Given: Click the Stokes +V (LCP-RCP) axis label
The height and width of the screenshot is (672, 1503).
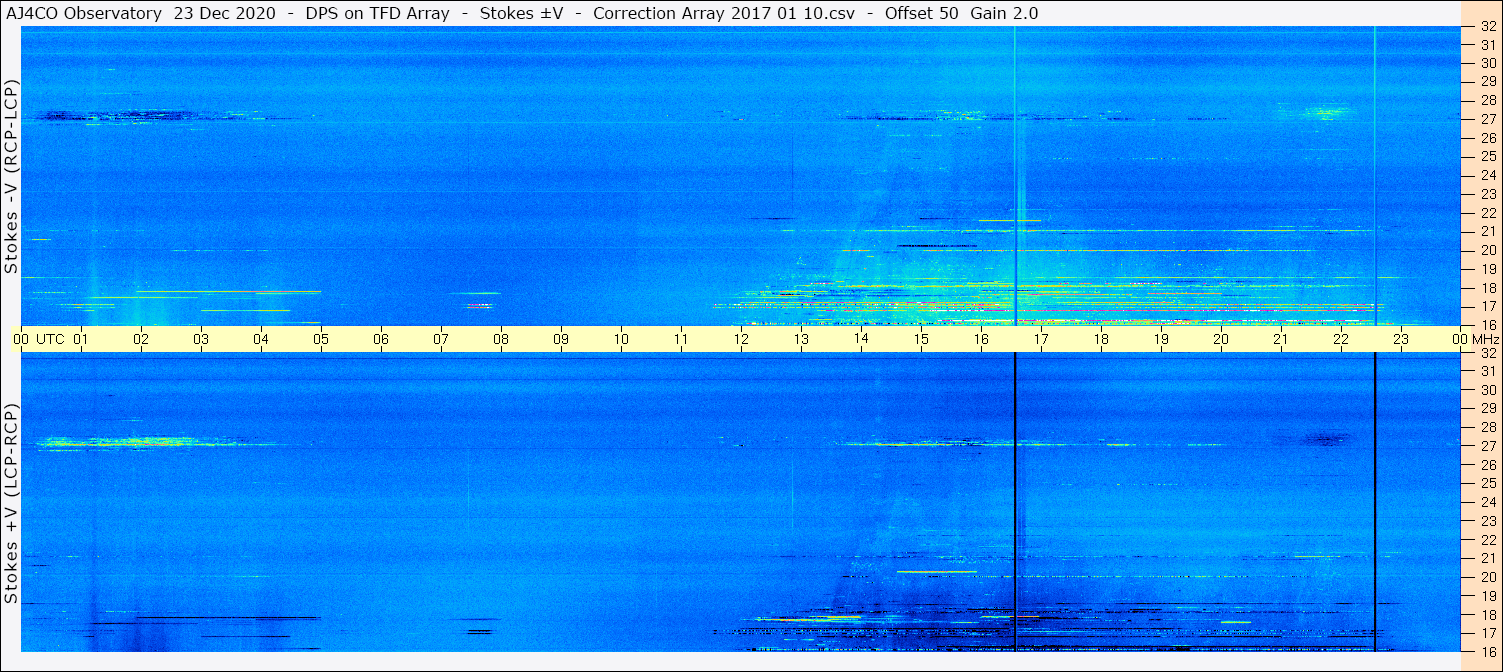Looking at the screenshot, I should (11, 505).
